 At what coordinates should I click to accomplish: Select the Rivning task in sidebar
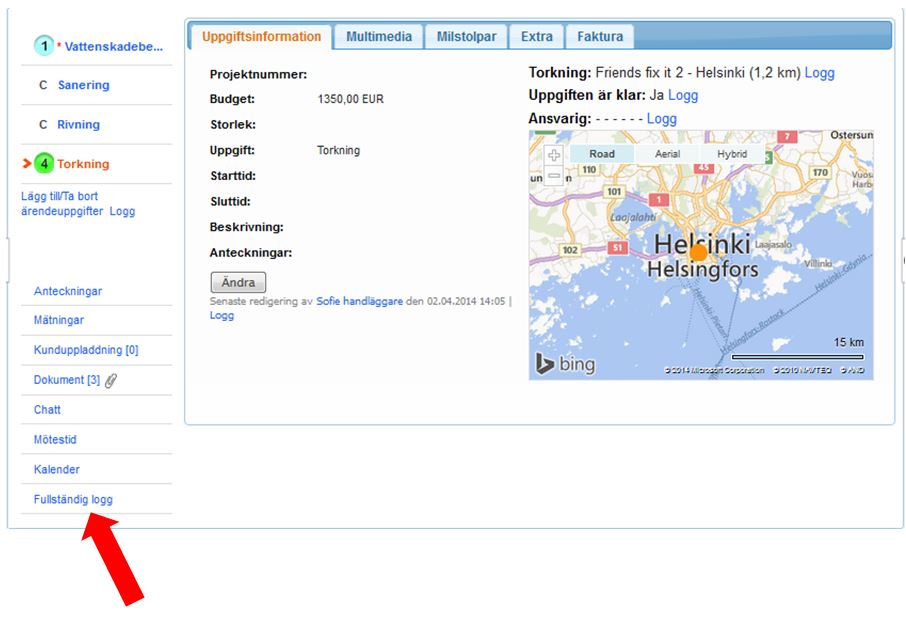(x=78, y=125)
